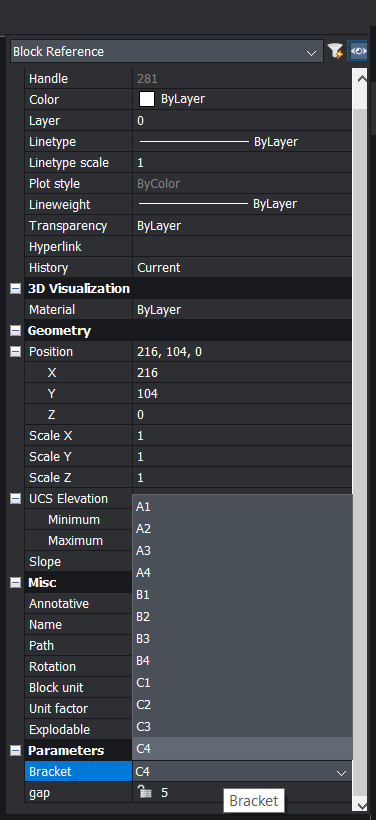Select A4 from the Bracket list
Viewport: 376px width, 820px height.
click(242, 573)
